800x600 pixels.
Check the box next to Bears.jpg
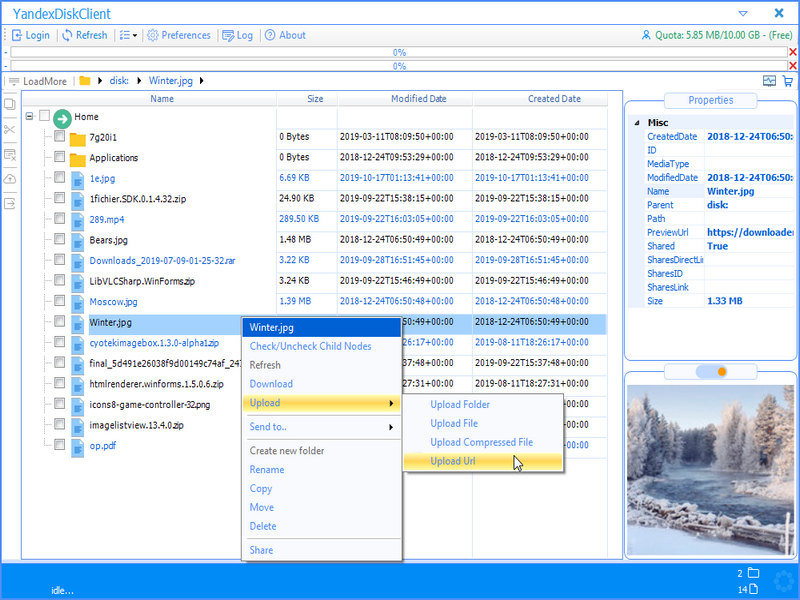60,239
